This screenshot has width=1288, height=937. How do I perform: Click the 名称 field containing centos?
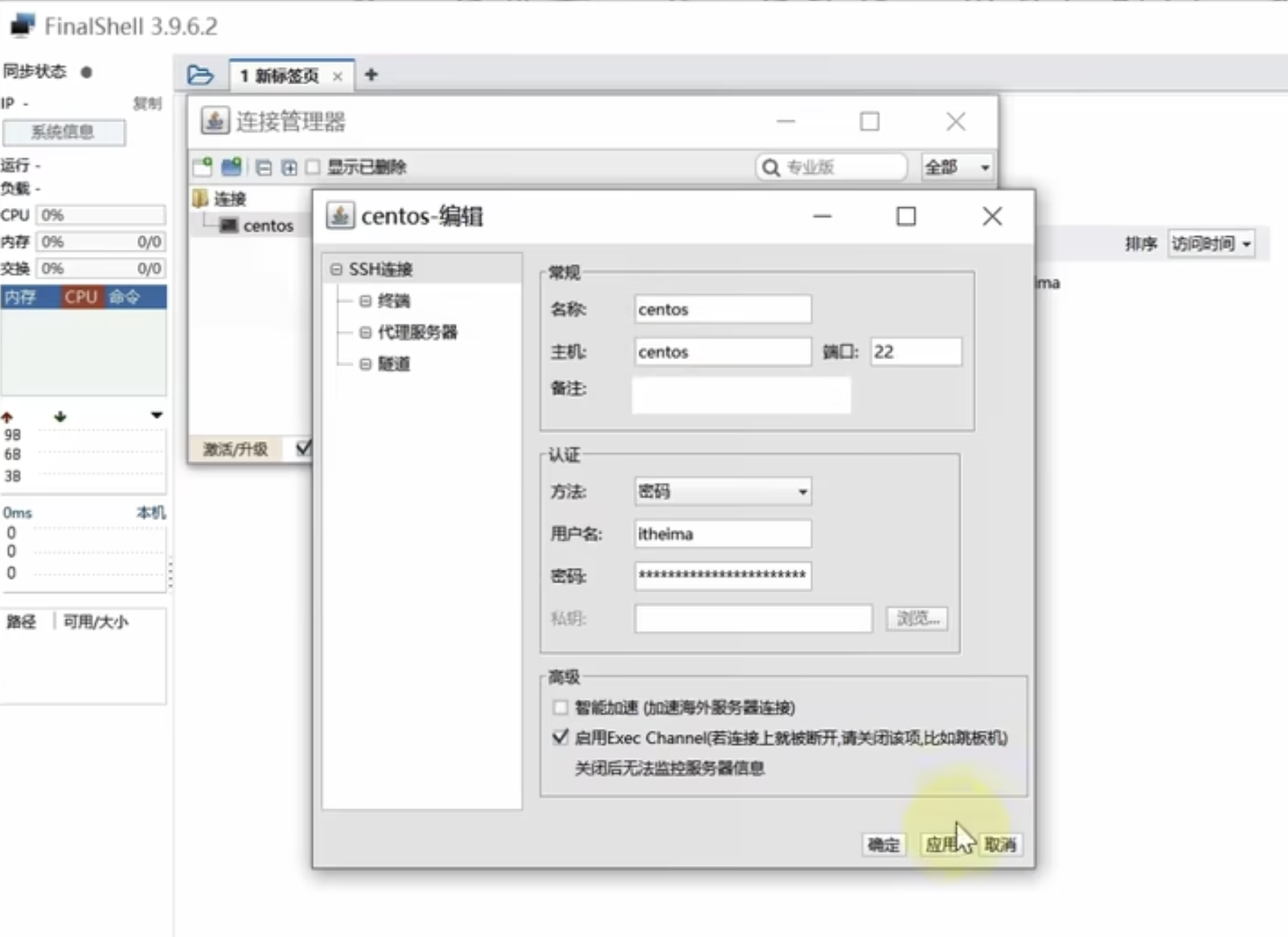[x=723, y=309]
